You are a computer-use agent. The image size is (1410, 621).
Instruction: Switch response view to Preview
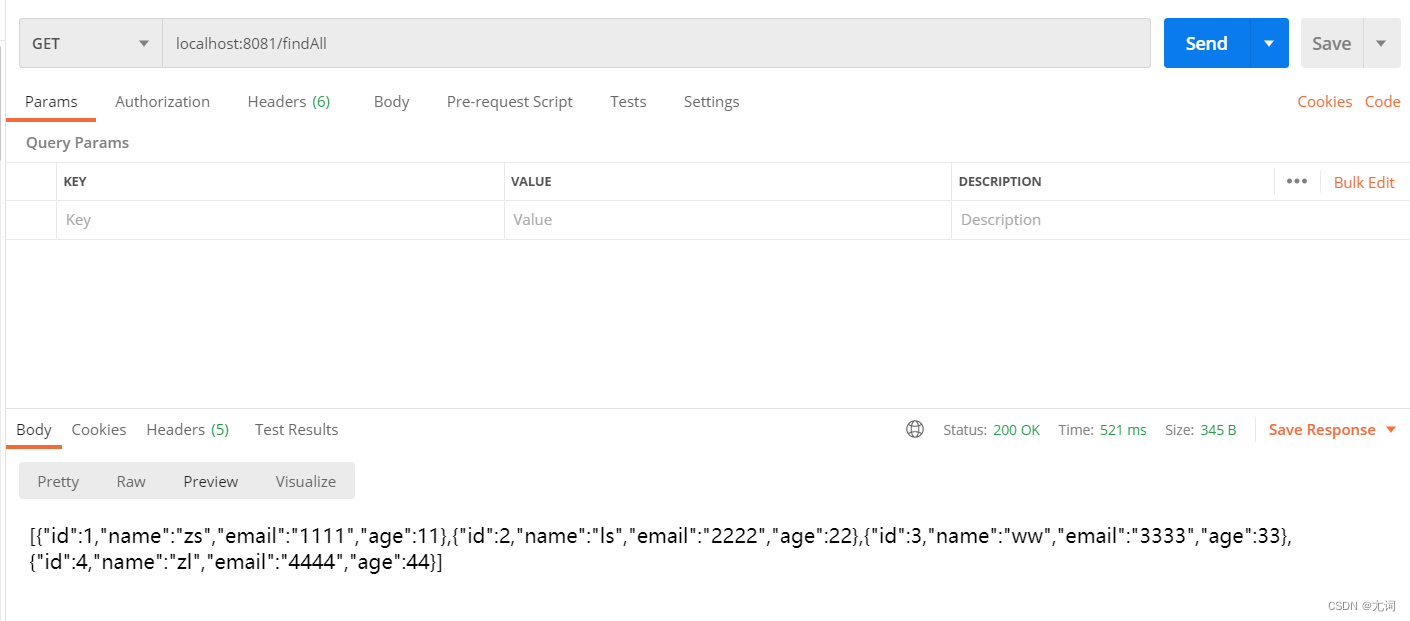[210, 481]
